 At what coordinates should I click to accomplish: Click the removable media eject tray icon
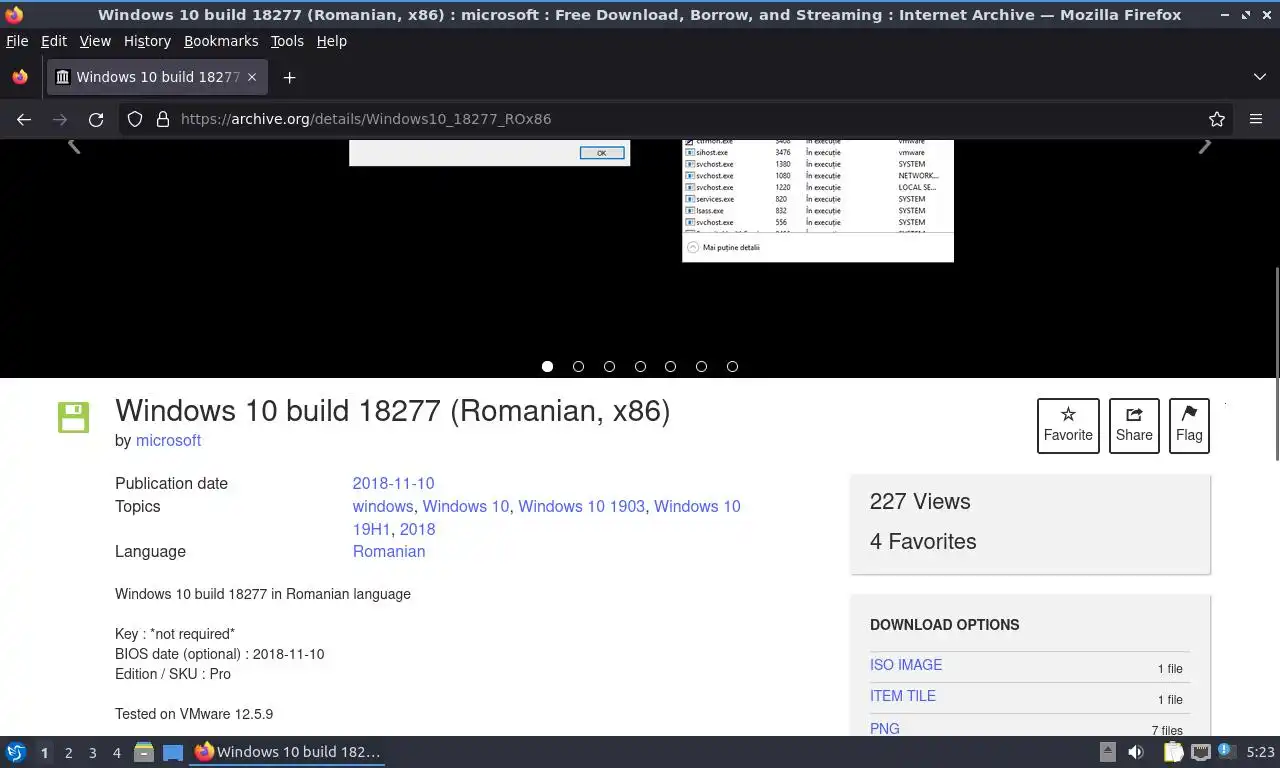[x=1108, y=752]
